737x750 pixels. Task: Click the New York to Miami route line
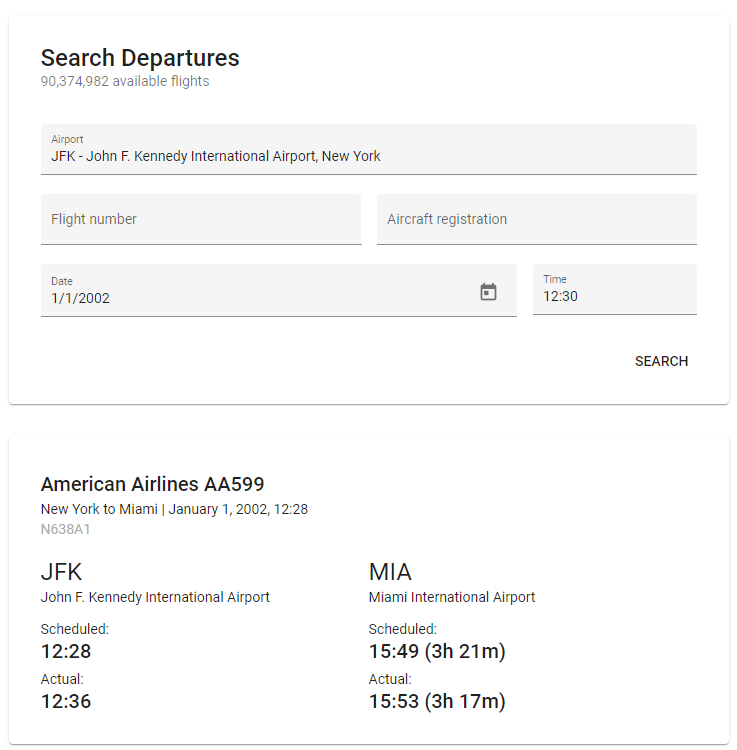coord(174,509)
